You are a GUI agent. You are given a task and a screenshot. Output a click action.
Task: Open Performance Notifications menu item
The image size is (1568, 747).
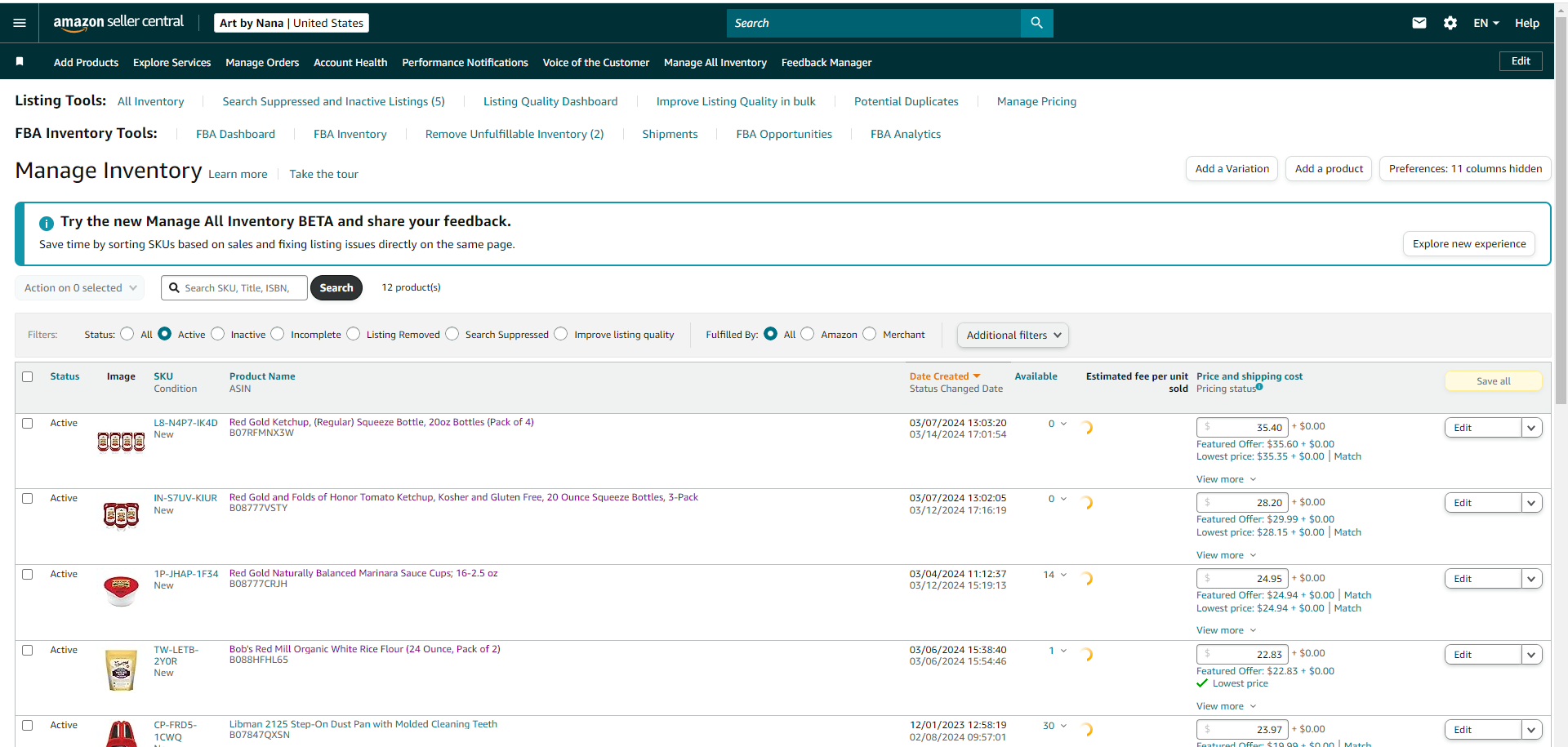click(x=465, y=62)
